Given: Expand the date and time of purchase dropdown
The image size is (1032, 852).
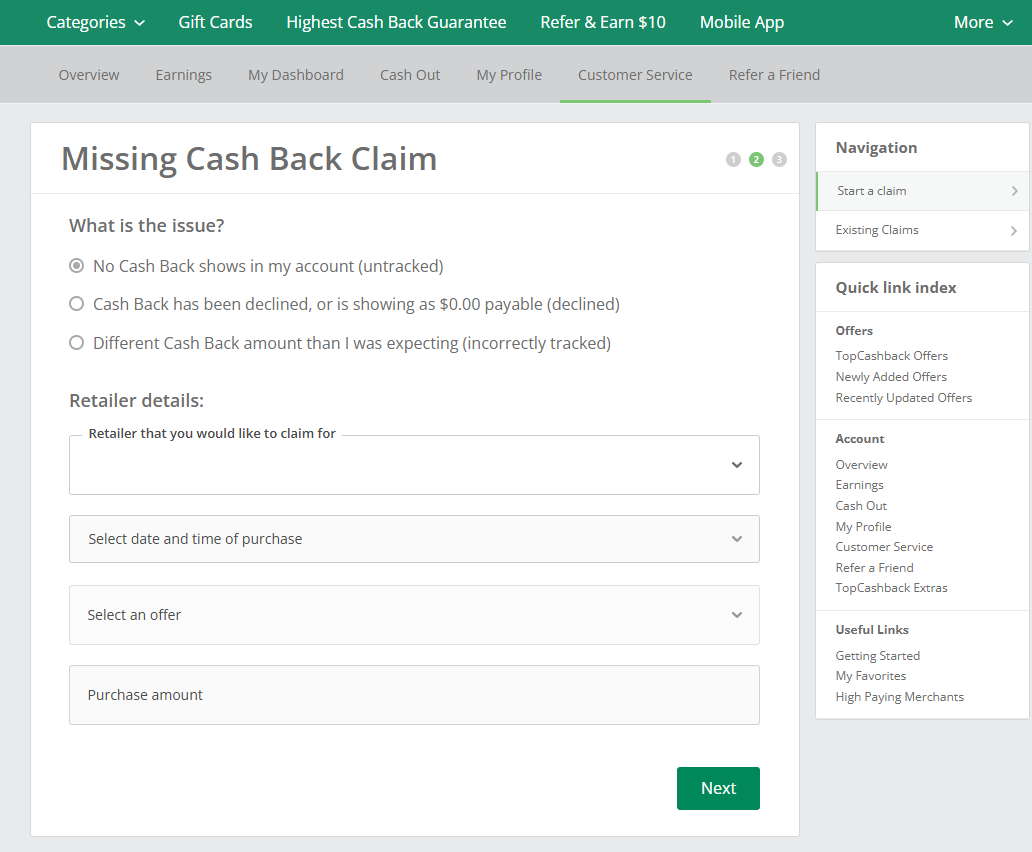Looking at the screenshot, I should pyautogui.click(x=414, y=539).
